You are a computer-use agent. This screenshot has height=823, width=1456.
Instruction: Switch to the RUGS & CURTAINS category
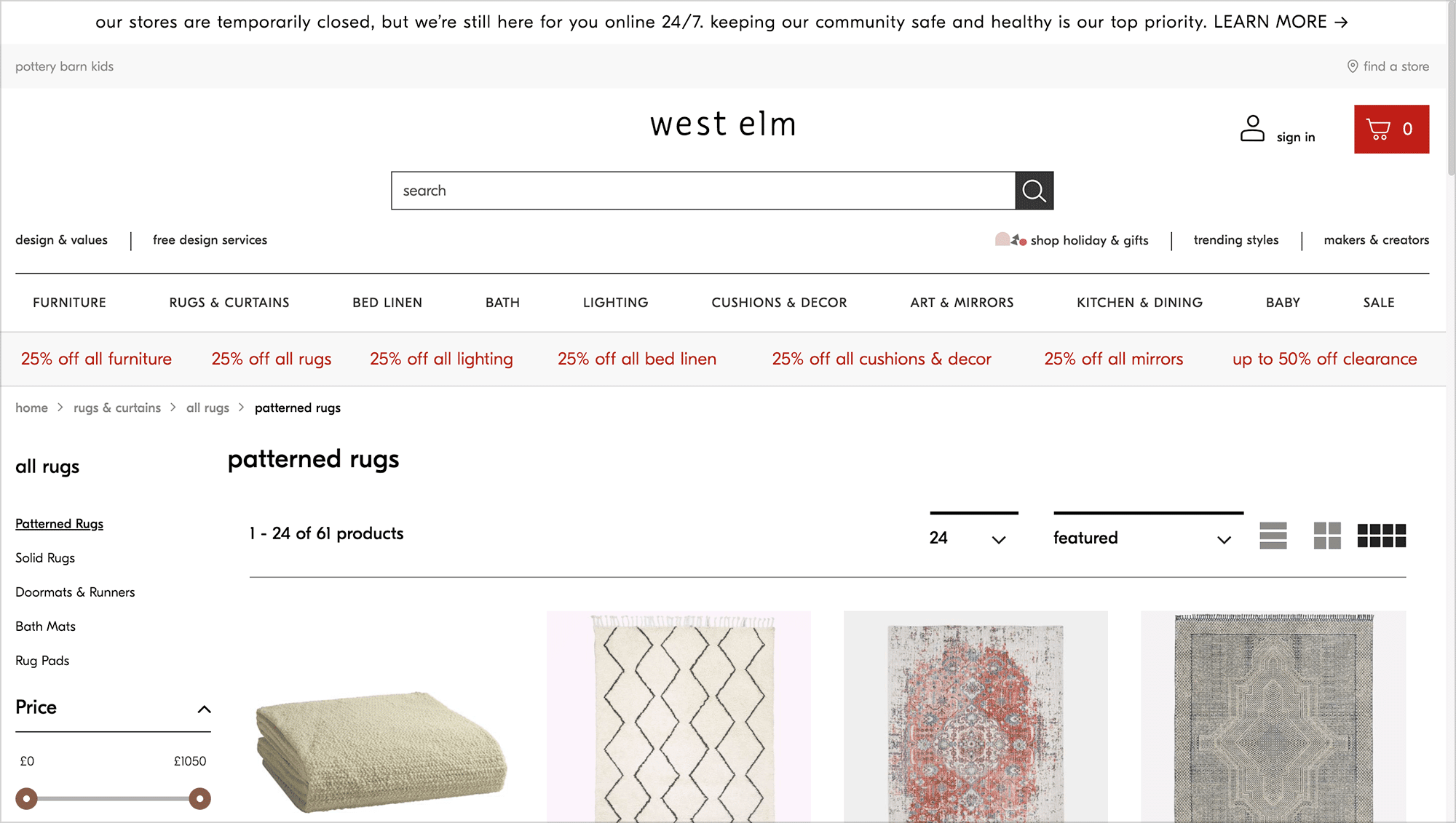[x=229, y=303]
